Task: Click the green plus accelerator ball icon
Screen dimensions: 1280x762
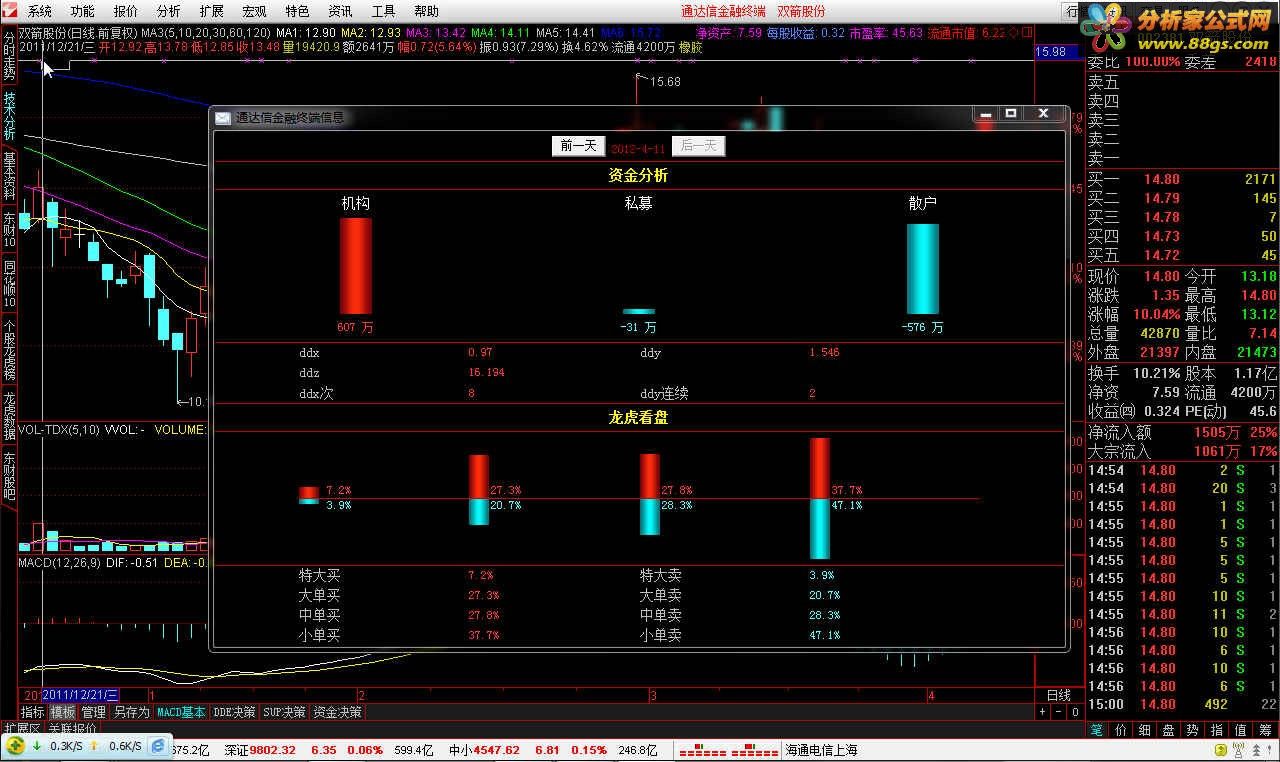Action: [x=17, y=746]
